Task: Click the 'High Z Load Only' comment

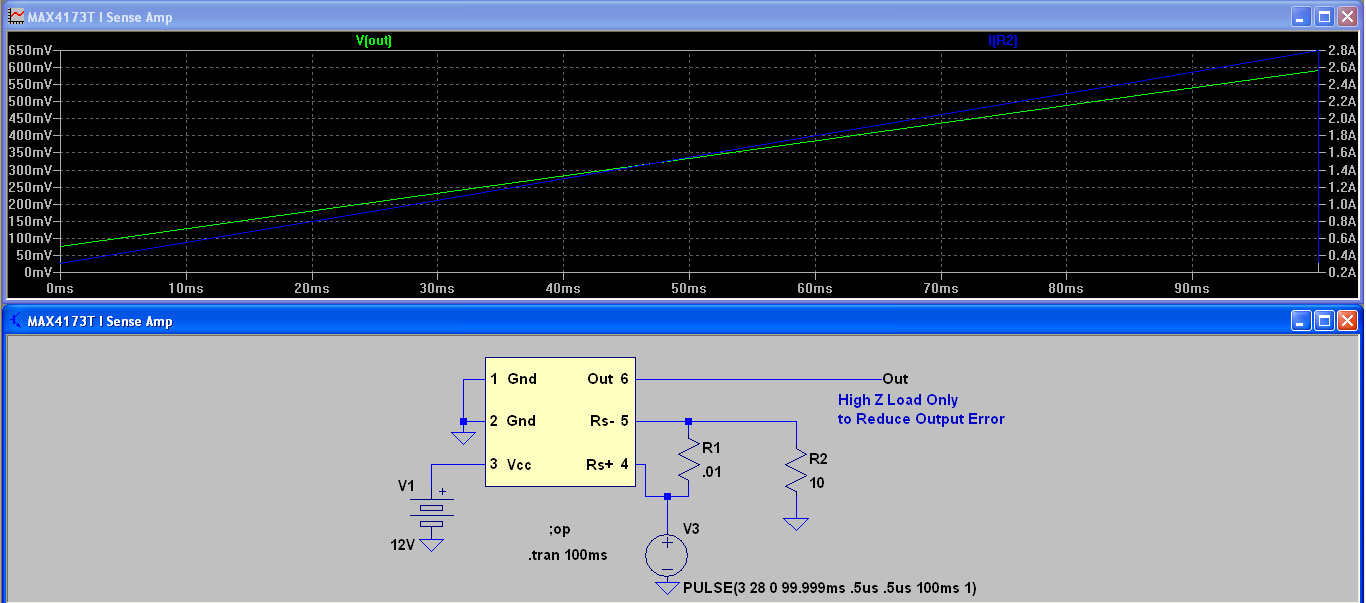Action: (x=898, y=400)
